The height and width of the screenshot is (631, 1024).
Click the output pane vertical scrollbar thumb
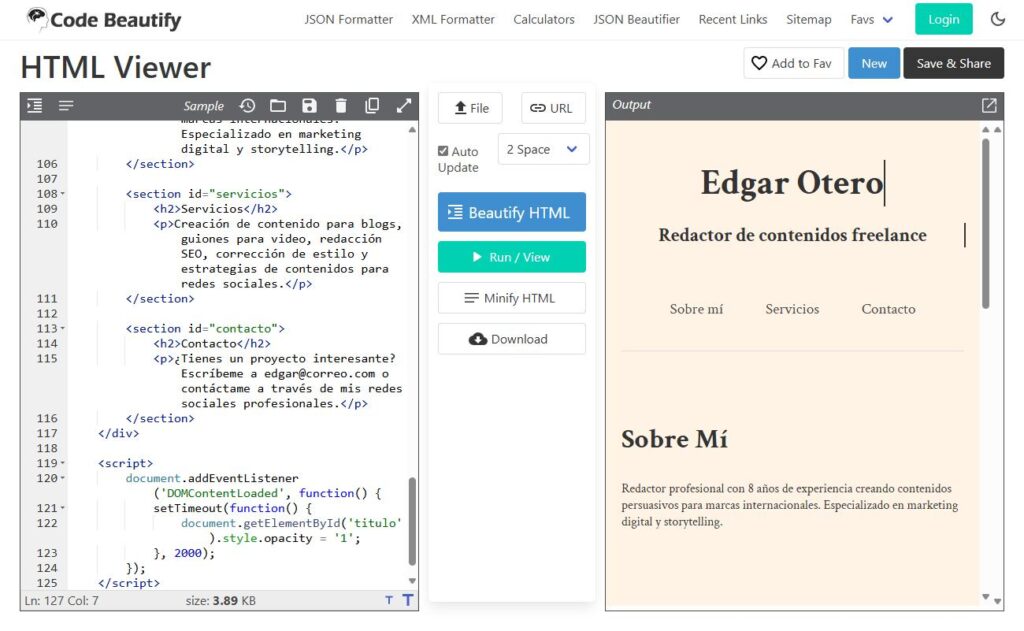(985, 223)
